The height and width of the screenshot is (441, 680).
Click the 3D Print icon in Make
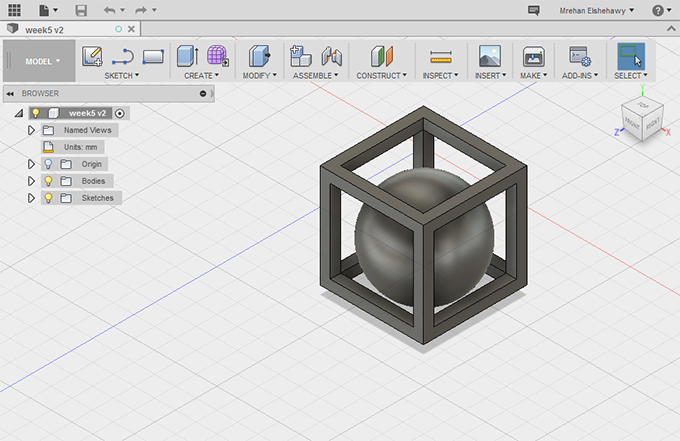click(x=533, y=57)
